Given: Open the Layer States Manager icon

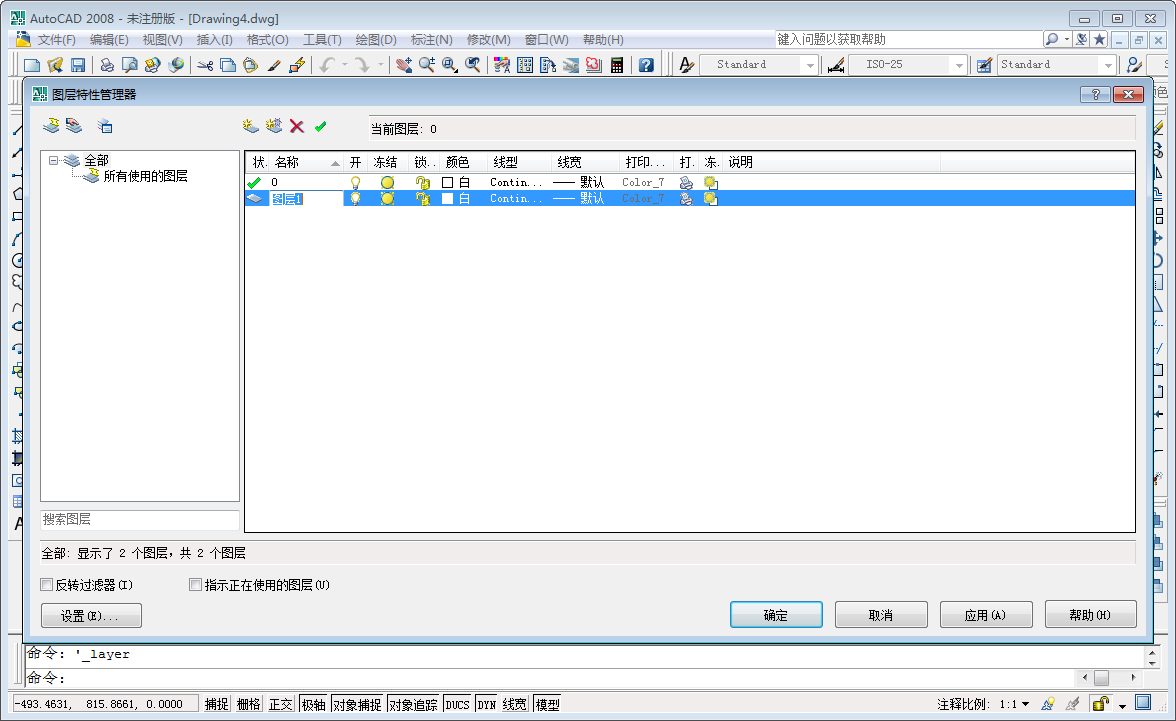Looking at the screenshot, I should coord(103,126).
